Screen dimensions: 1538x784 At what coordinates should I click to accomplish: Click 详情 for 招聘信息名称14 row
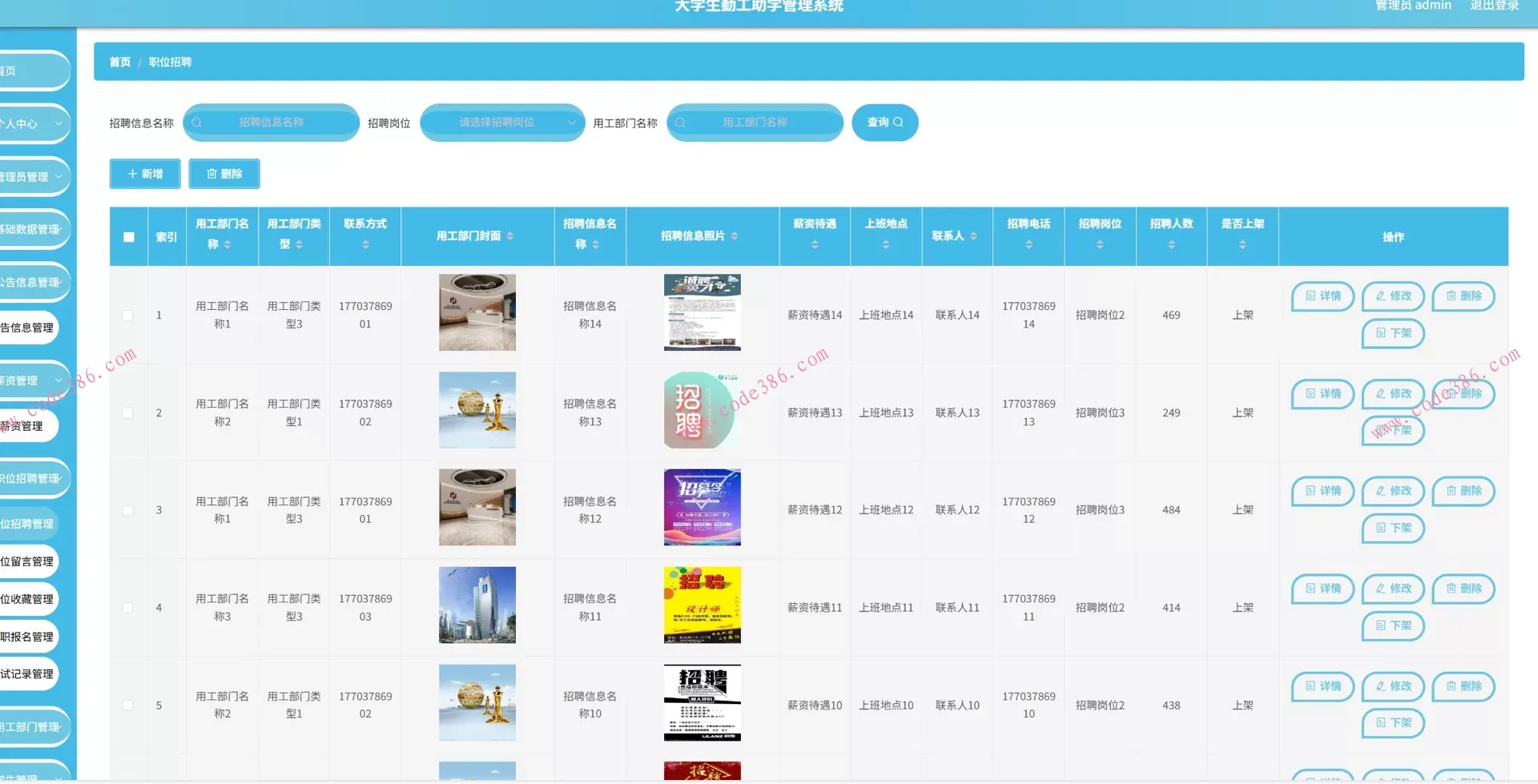coord(1323,296)
